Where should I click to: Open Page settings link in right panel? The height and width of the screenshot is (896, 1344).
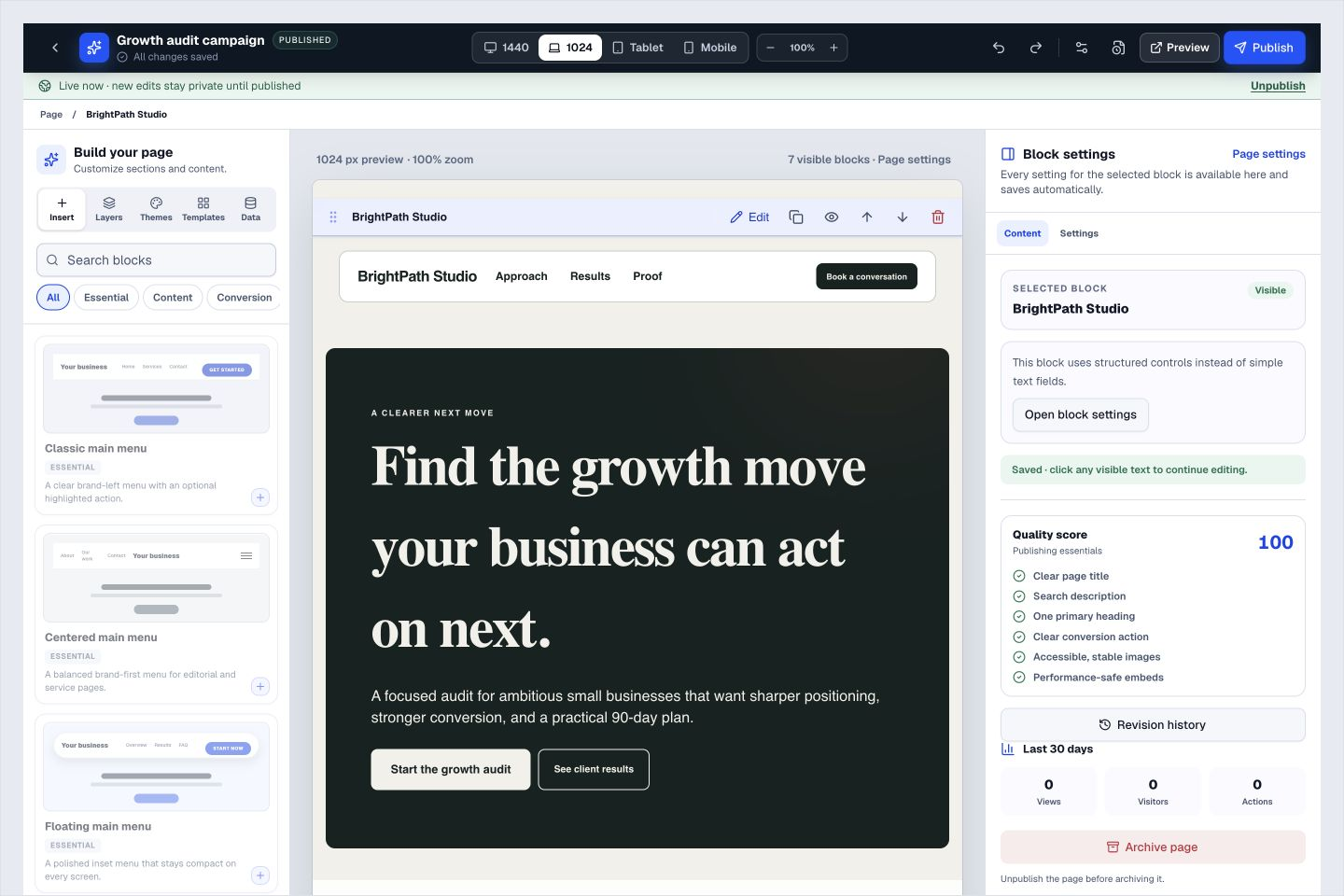[1268, 154]
